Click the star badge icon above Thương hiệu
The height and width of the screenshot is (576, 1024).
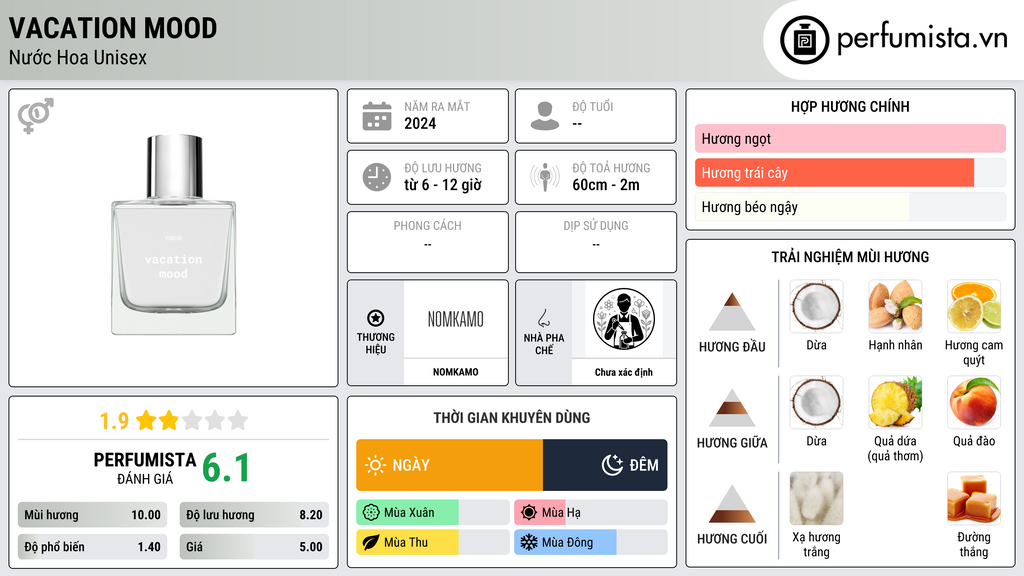376,318
